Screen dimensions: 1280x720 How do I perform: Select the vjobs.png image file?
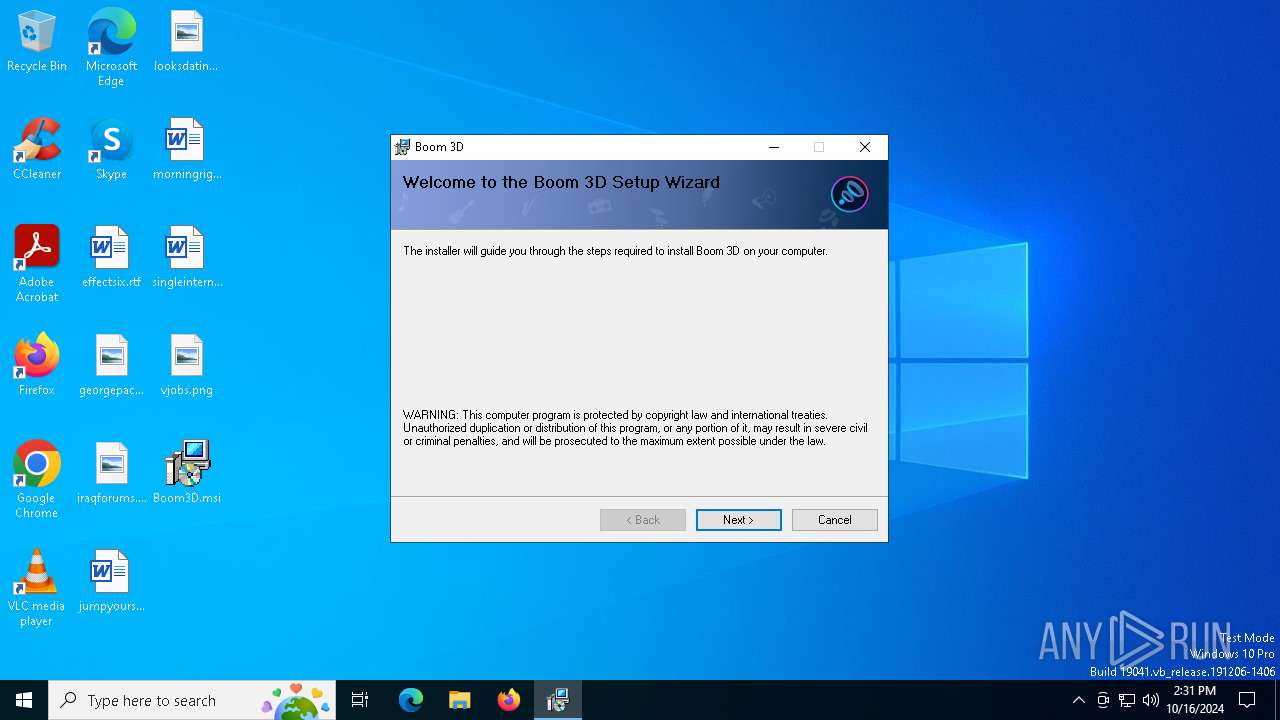tap(187, 366)
